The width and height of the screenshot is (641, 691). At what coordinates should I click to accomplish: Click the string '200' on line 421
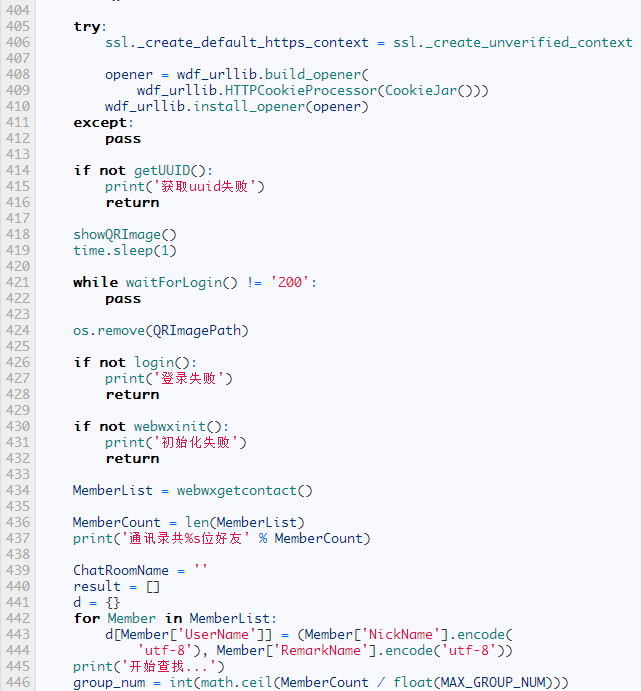point(289,282)
